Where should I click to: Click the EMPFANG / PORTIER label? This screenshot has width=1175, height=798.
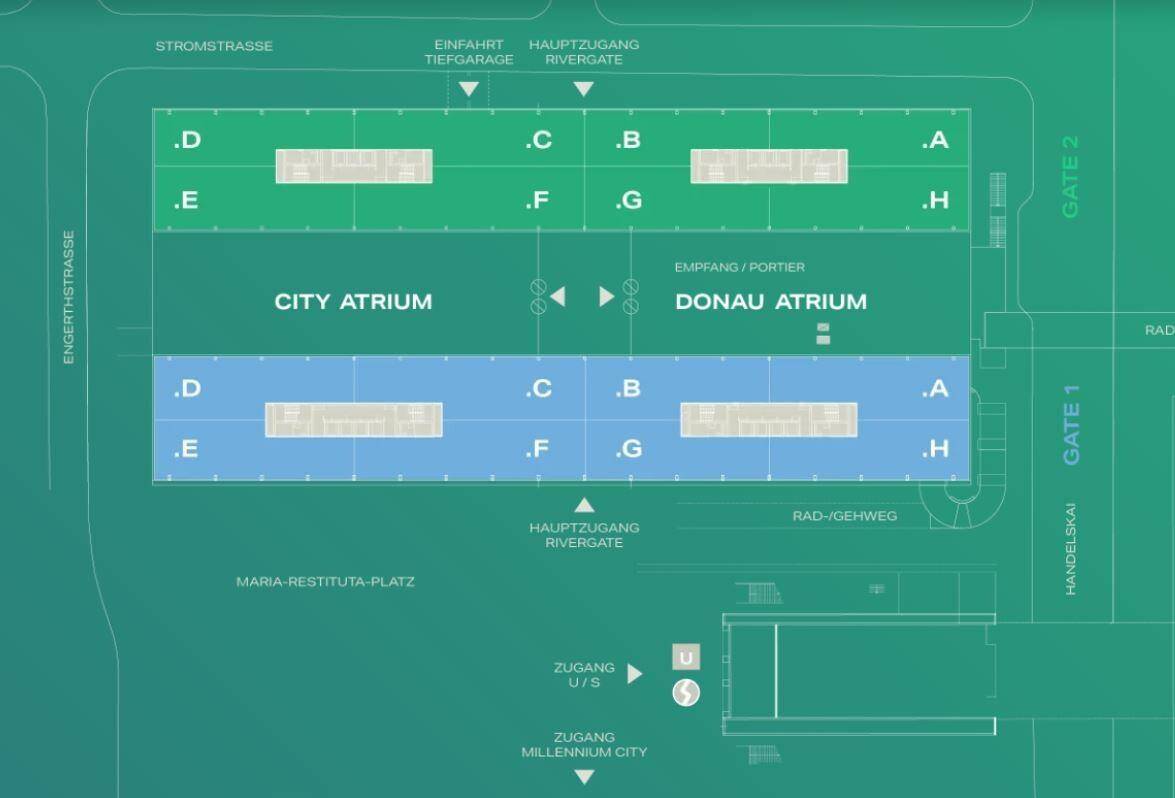[x=739, y=267]
